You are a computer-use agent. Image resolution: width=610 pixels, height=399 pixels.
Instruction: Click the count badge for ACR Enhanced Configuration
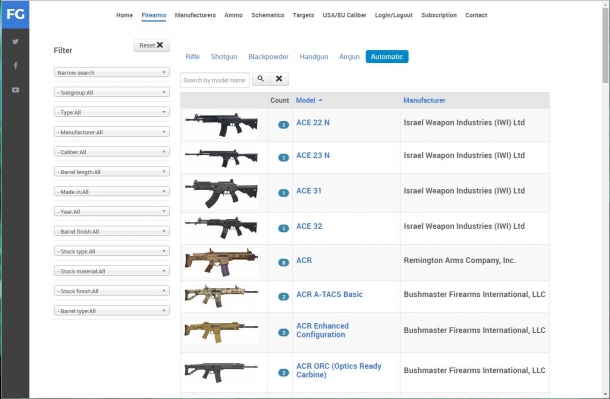coord(283,332)
